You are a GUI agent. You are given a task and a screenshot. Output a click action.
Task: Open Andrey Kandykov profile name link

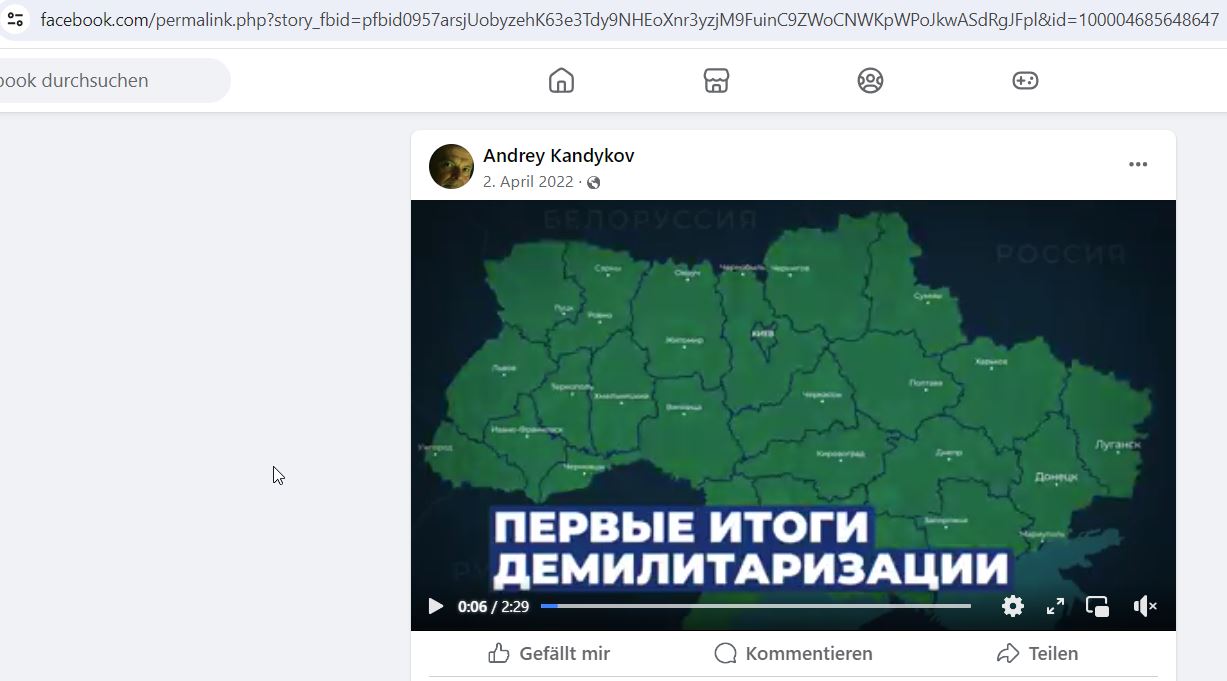[558, 156]
